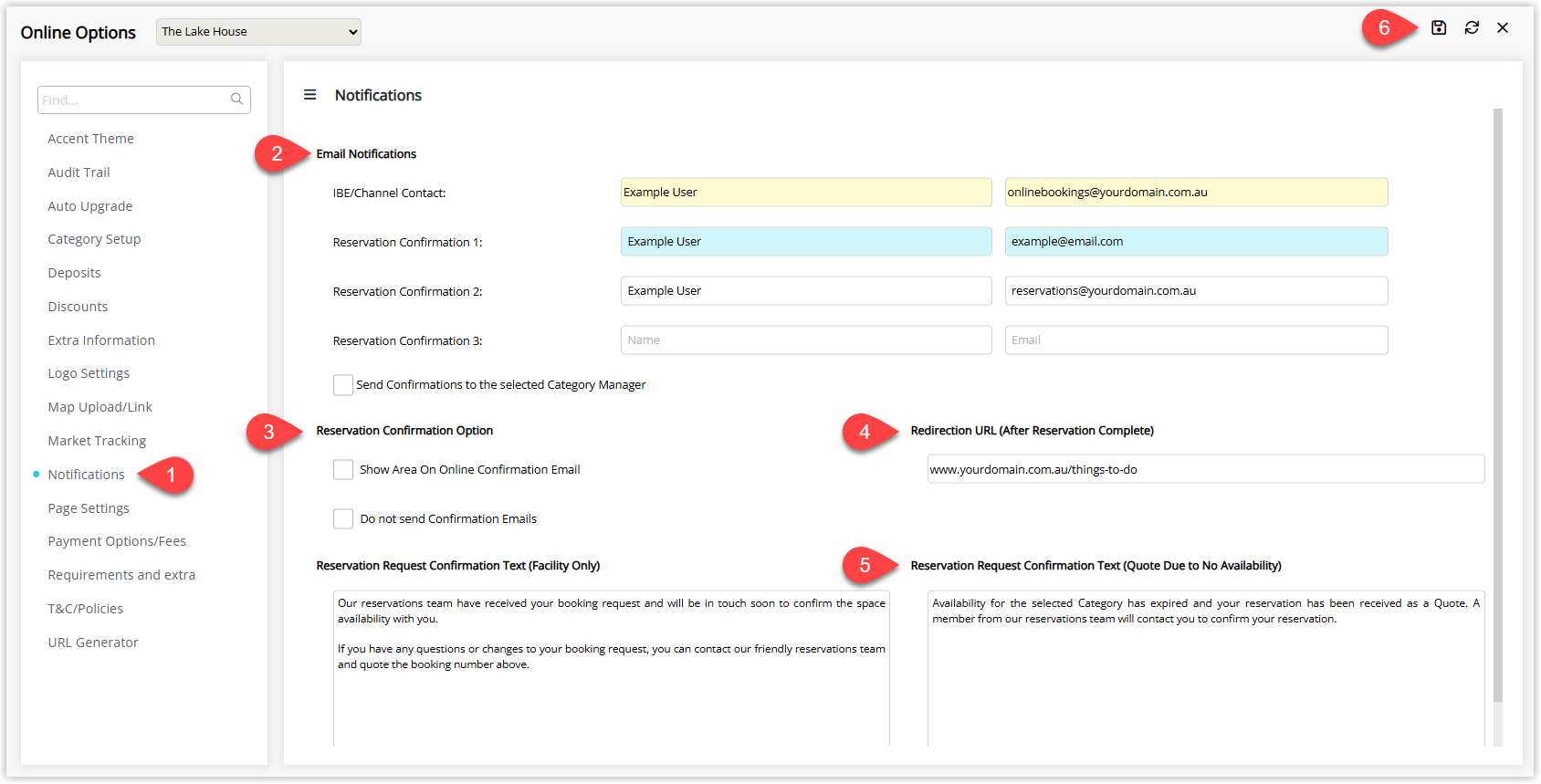Open the Discounts section
The height and width of the screenshot is (784, 1541).
coord(78,307)
